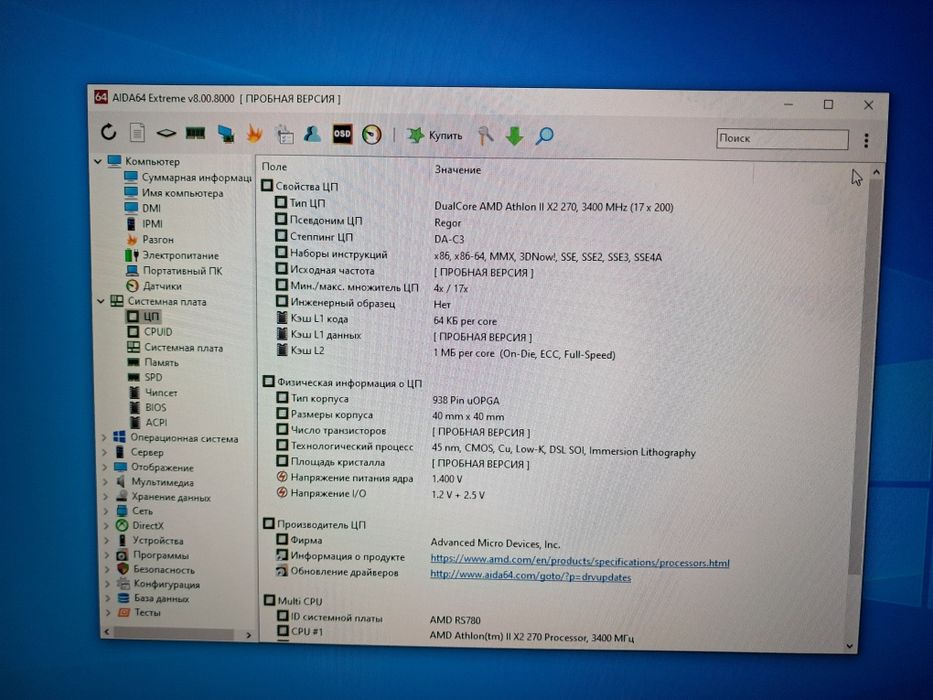Open the memory module toolbar icon
Image resolution: width=933 pixels, height=700 pixels.
(195, 133)
